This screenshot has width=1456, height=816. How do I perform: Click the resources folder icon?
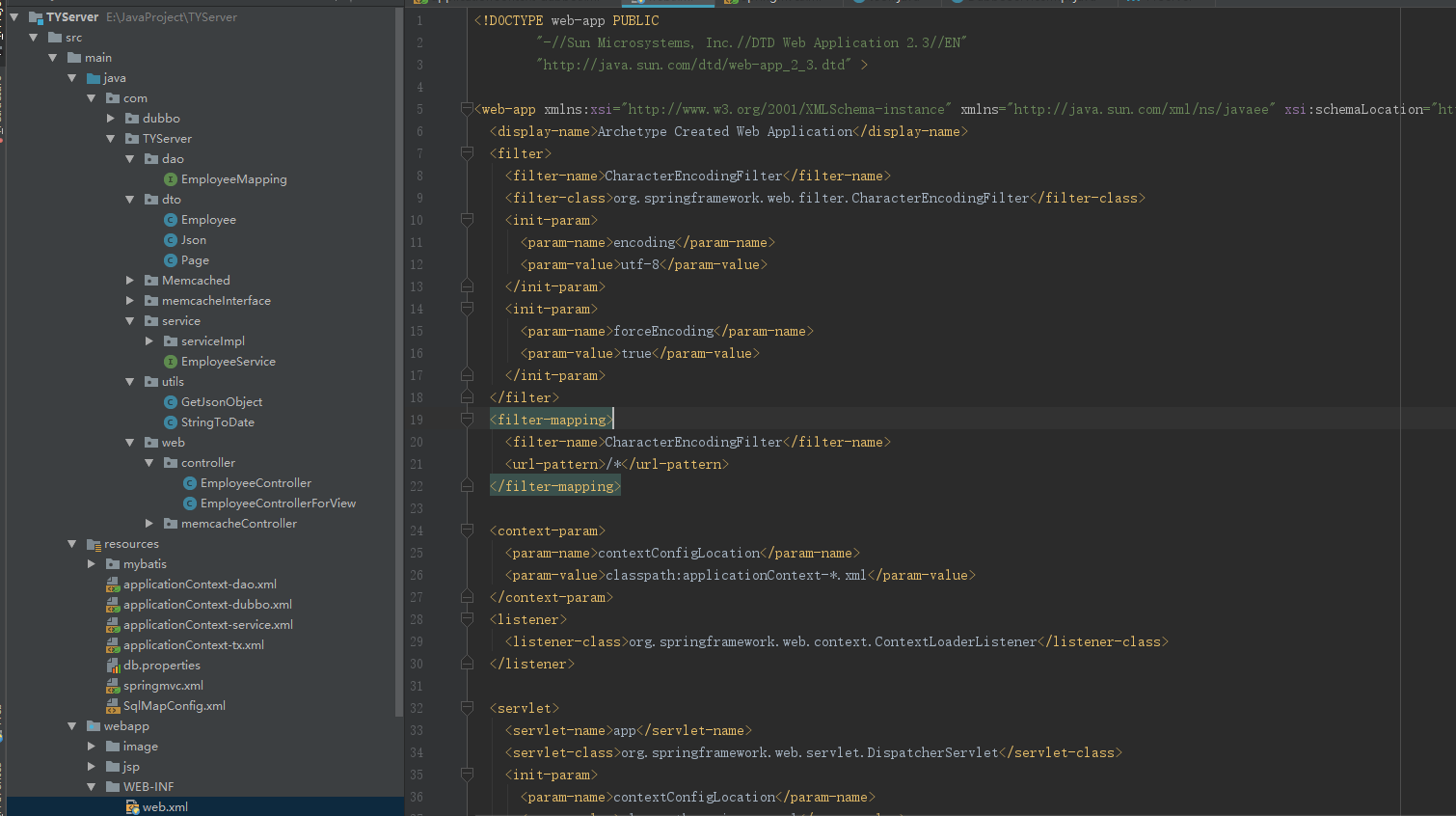pyautogui.click(x=94, y=544)
